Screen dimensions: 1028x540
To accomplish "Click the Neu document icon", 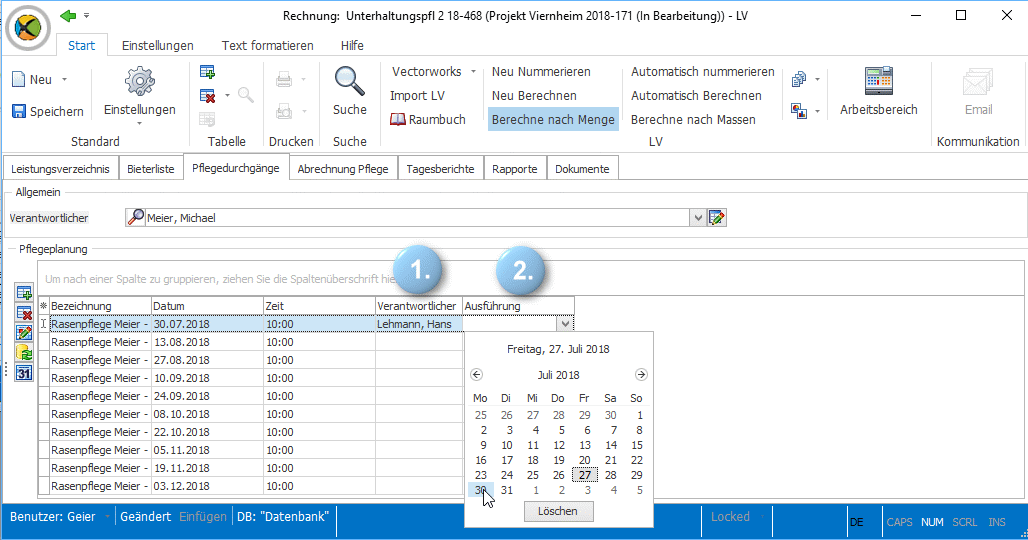I will (x=19, y=80).
